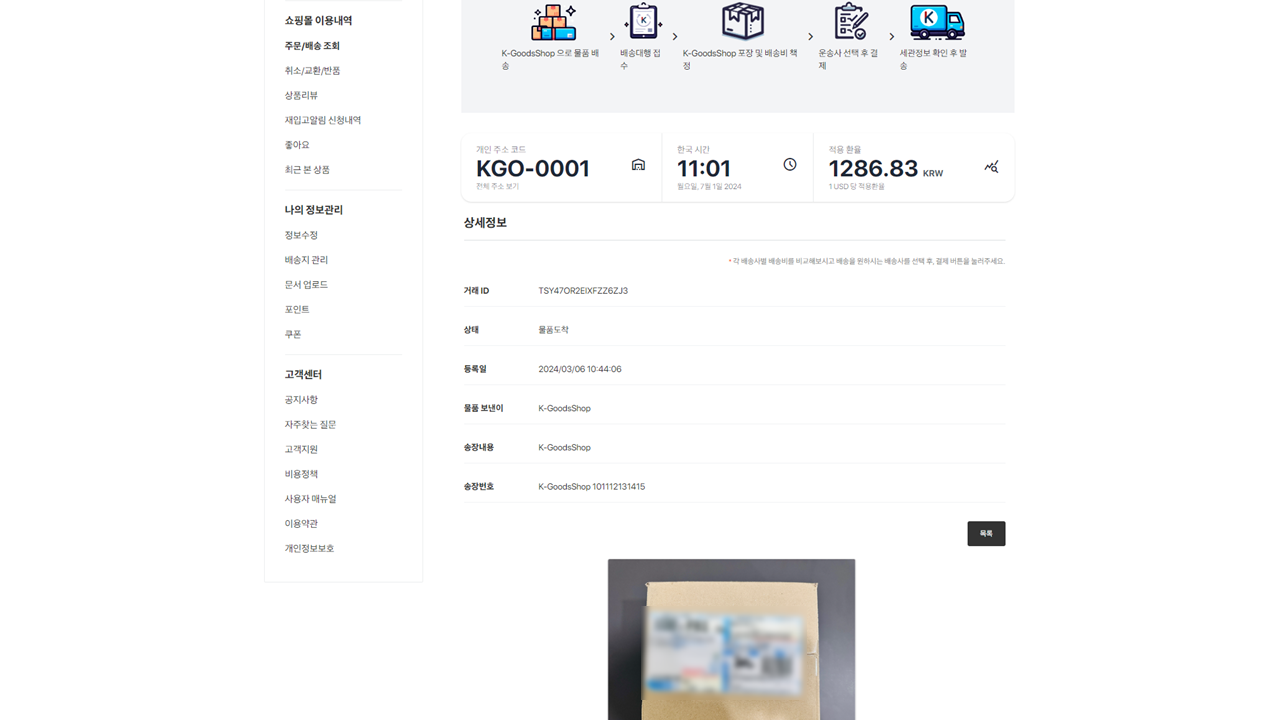This screenshot has height=720, width=1280.
Task: Click the open package box icon
Action: pos(742,21)
